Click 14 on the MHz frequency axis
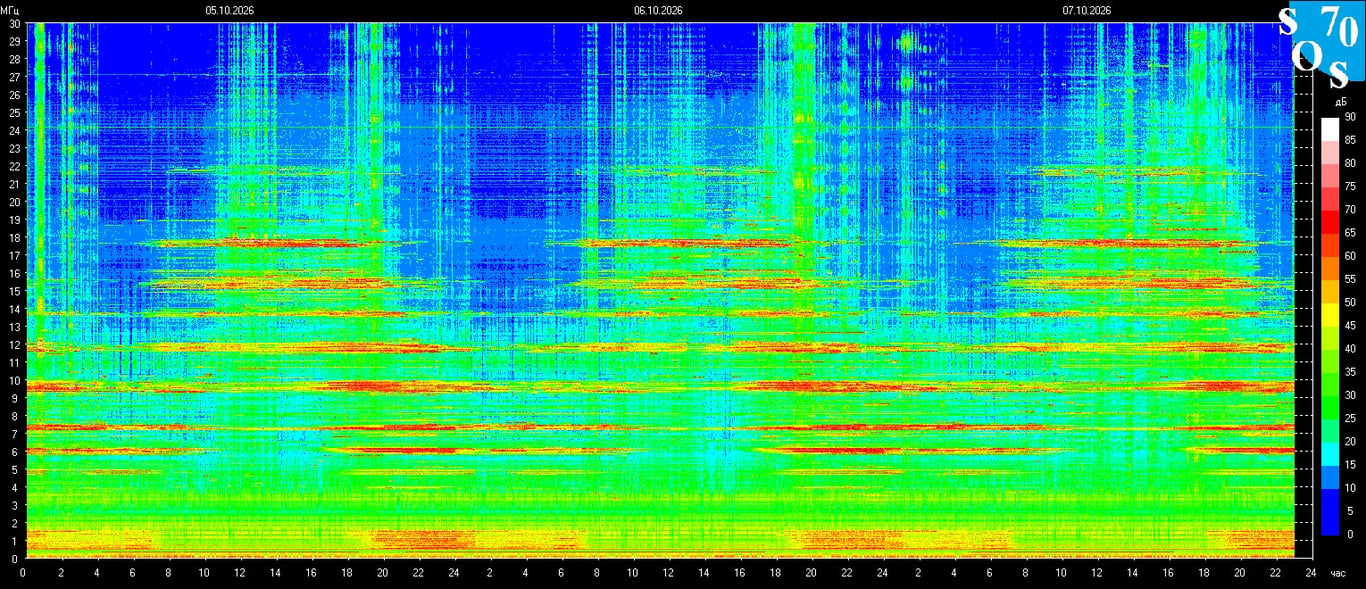The height and width of the screenshot is (589, 1366). tap(14, 309)
